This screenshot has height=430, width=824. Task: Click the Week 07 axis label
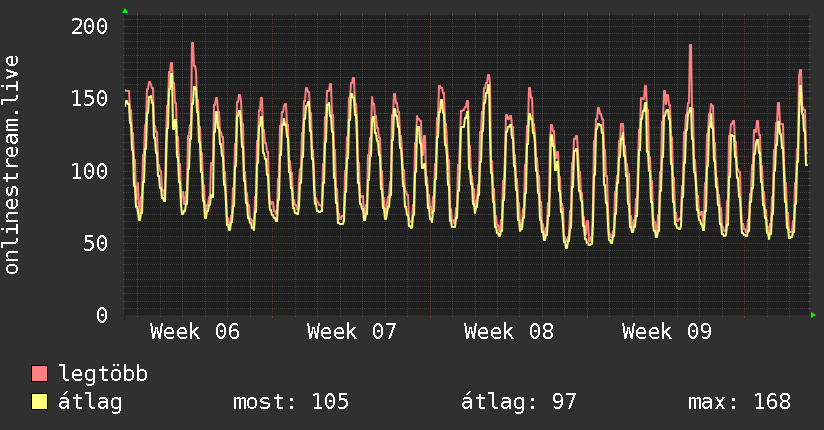352,332
